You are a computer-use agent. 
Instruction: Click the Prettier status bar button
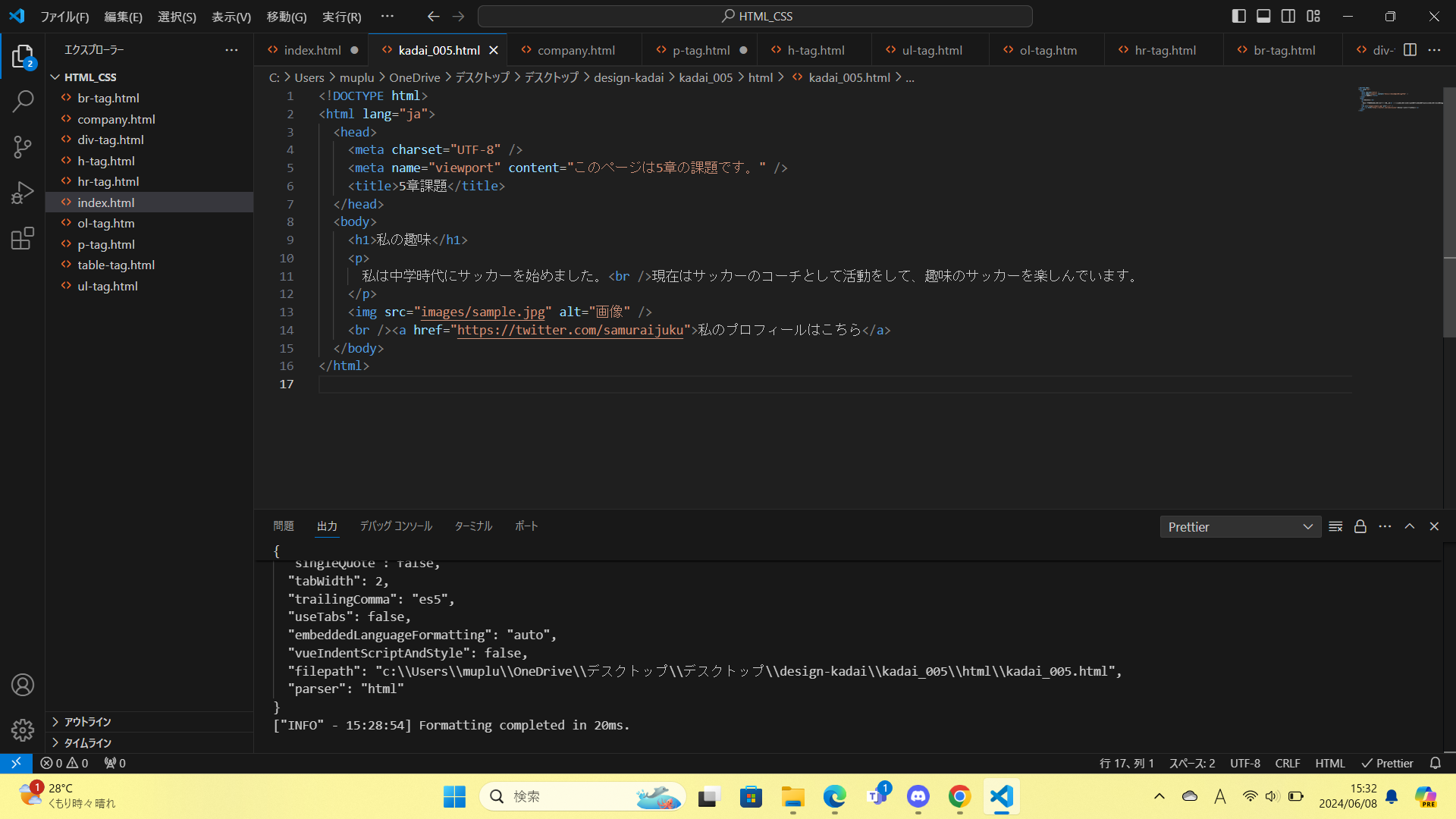[1387, 764]
